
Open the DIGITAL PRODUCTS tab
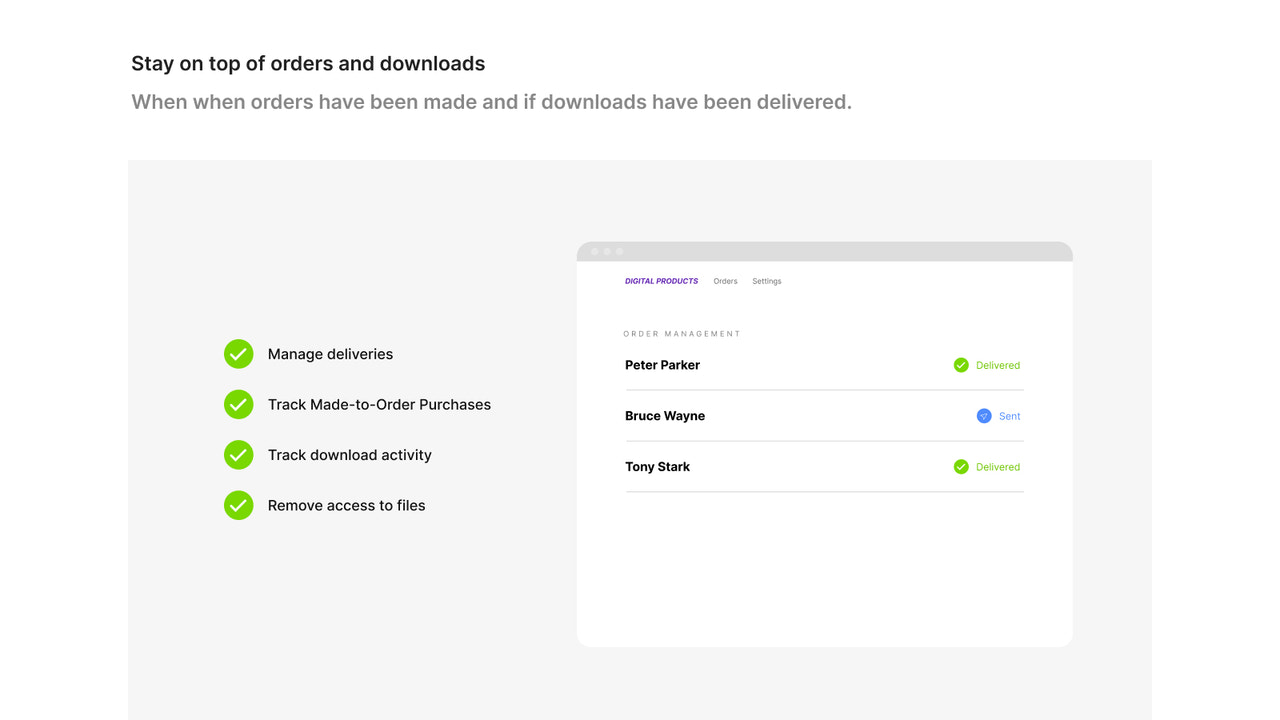662,281
